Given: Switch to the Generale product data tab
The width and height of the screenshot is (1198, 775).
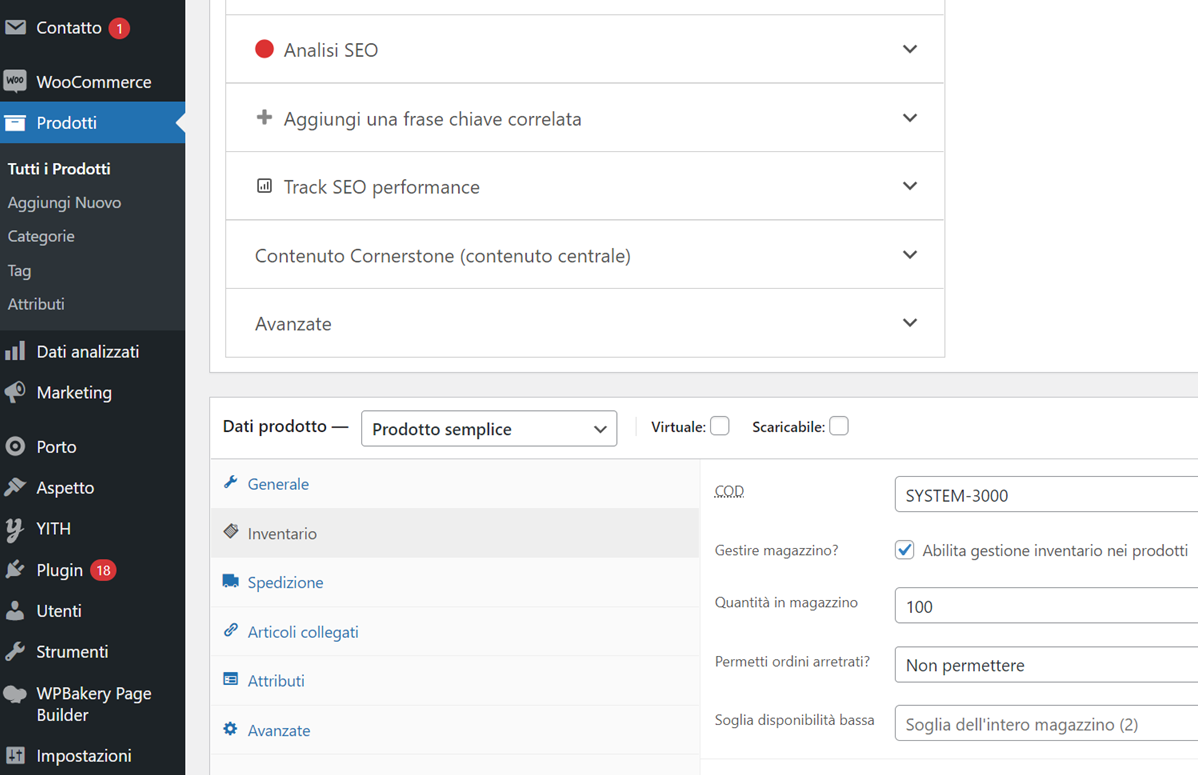Looking at the screenshot, I should [x=278, y=484].
